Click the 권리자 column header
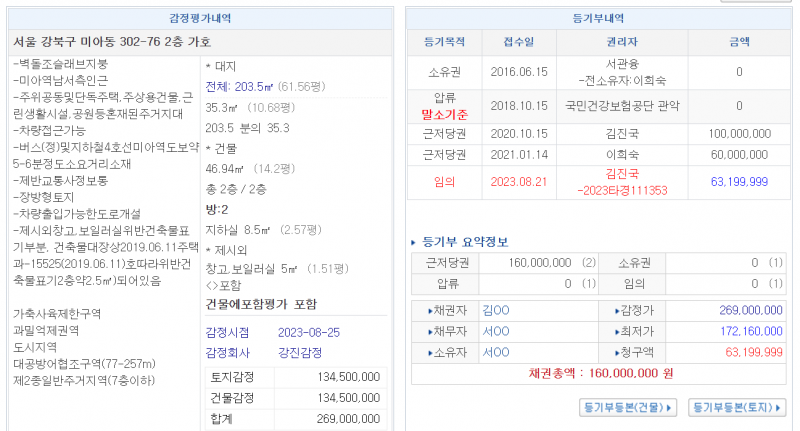 click(622, 42)
